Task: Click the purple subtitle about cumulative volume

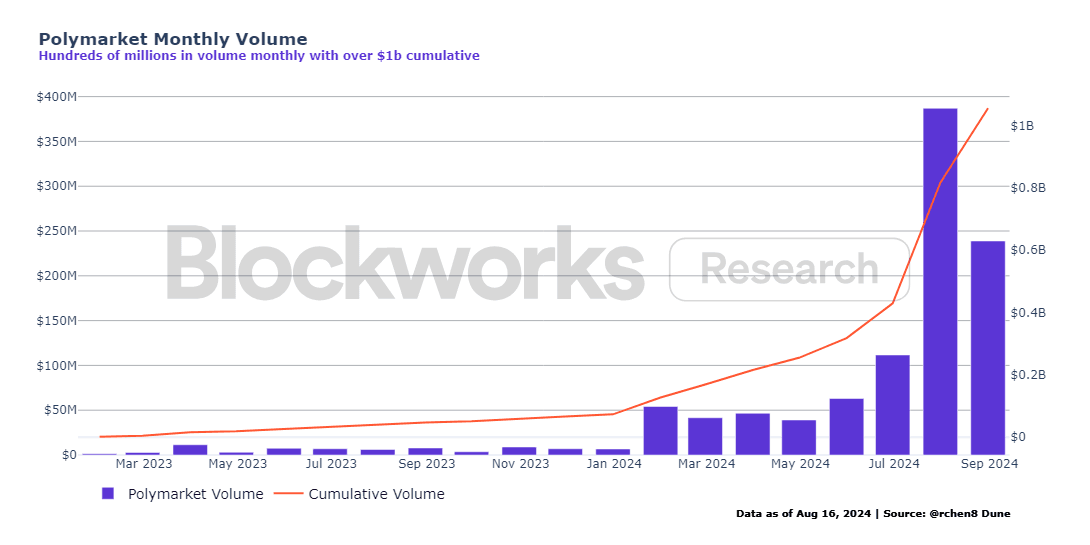Action: point(259,56)
